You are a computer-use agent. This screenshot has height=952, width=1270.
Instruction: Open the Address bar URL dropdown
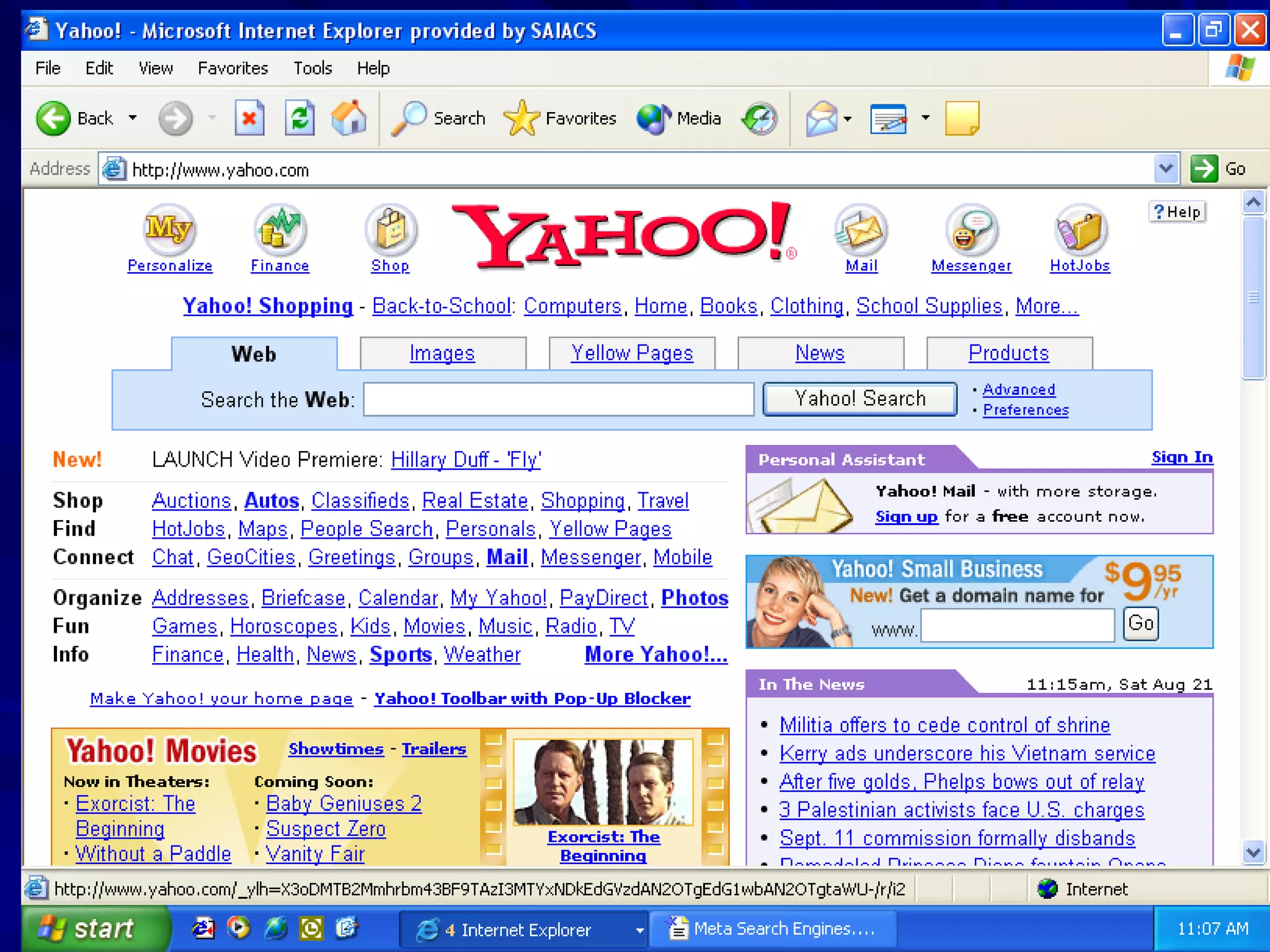1166,169
